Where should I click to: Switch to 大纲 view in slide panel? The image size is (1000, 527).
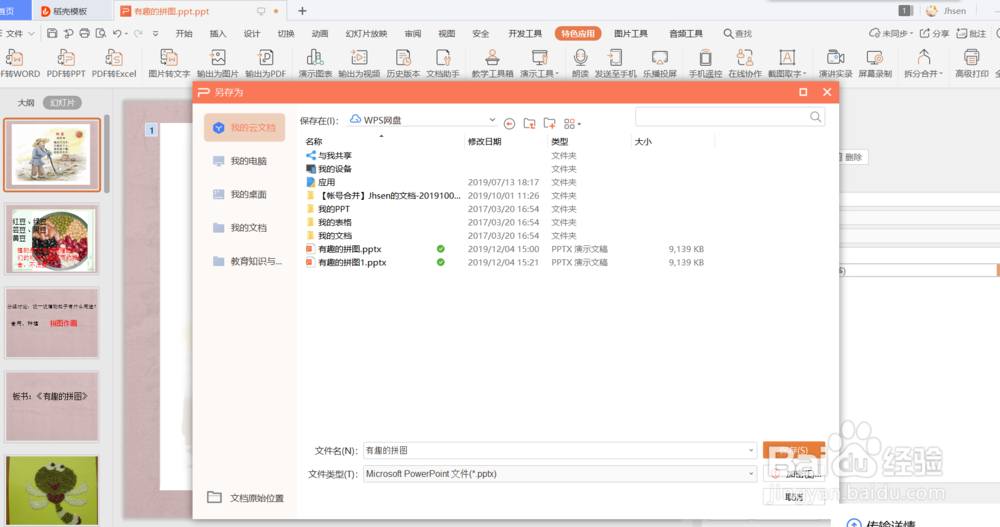click(26, 103)
